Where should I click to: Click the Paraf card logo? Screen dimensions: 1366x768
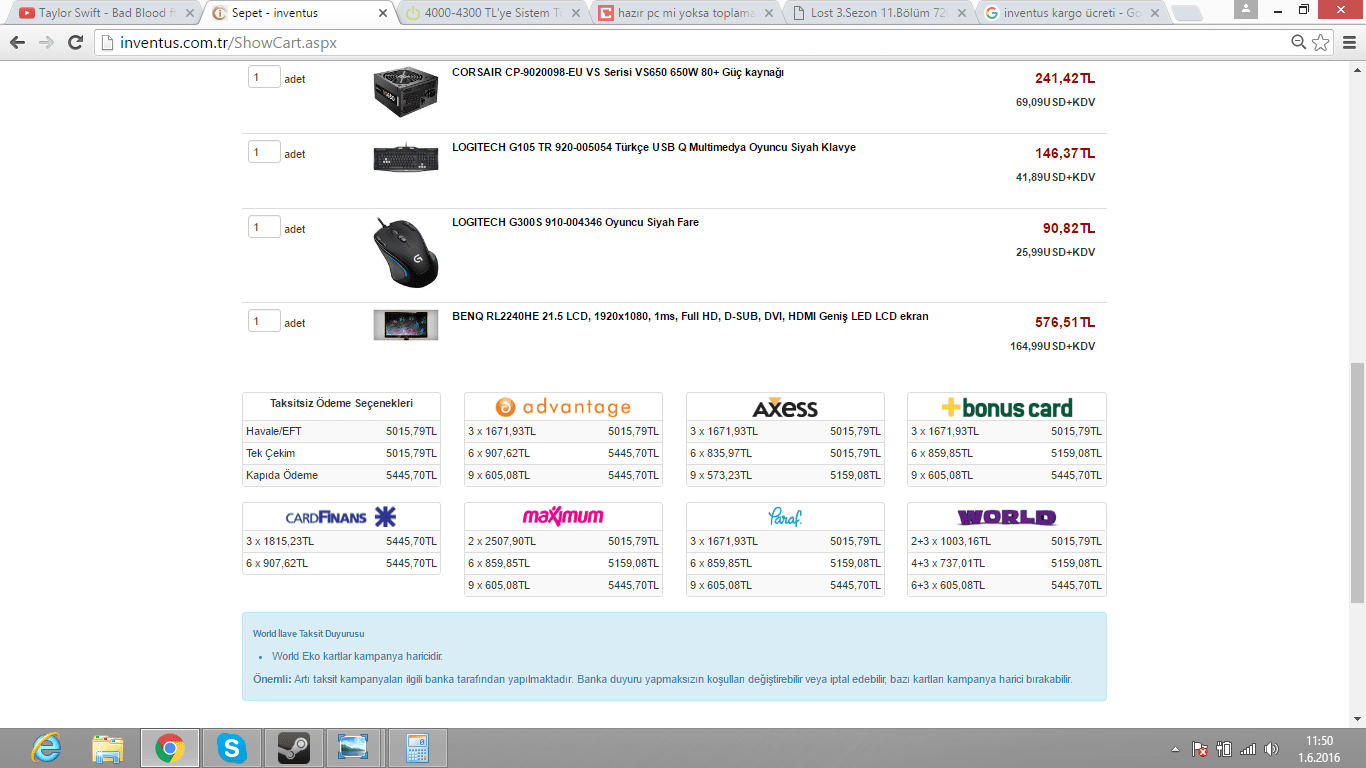[x=785, y=517]
